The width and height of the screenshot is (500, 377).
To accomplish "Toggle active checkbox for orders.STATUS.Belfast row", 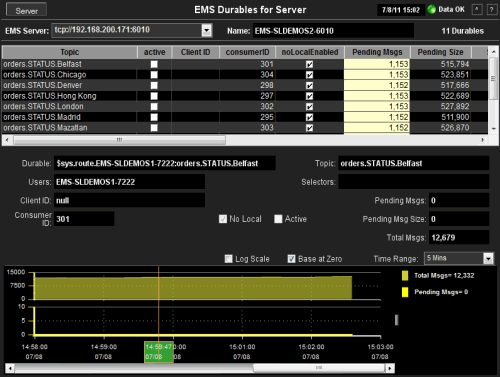I will click(x=154, y=64).
